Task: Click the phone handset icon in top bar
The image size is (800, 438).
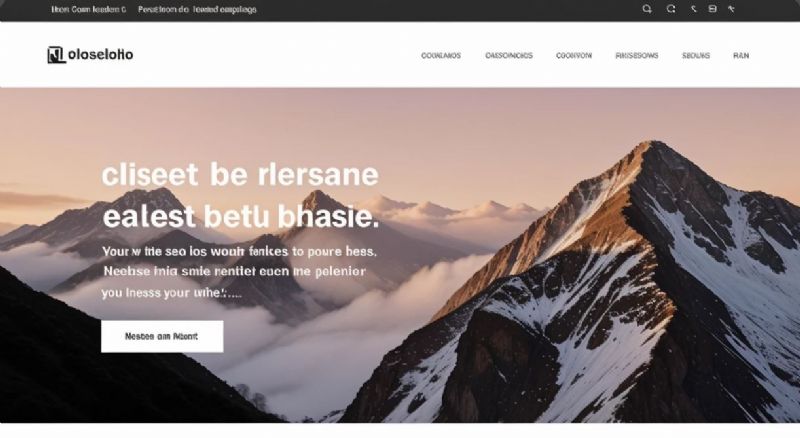Action: pos(693,9)
